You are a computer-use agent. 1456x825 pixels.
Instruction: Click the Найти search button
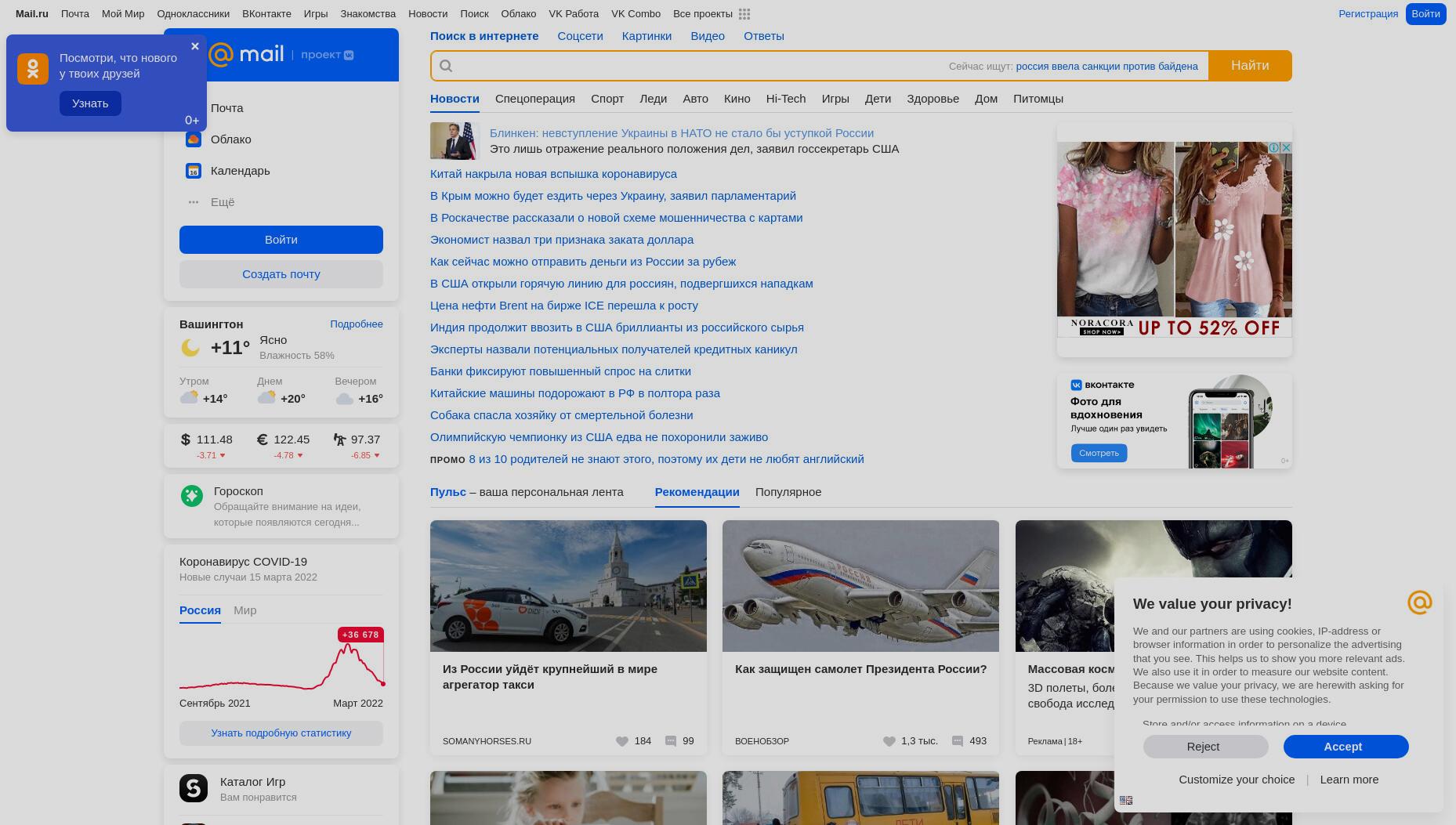[1250, 66]
